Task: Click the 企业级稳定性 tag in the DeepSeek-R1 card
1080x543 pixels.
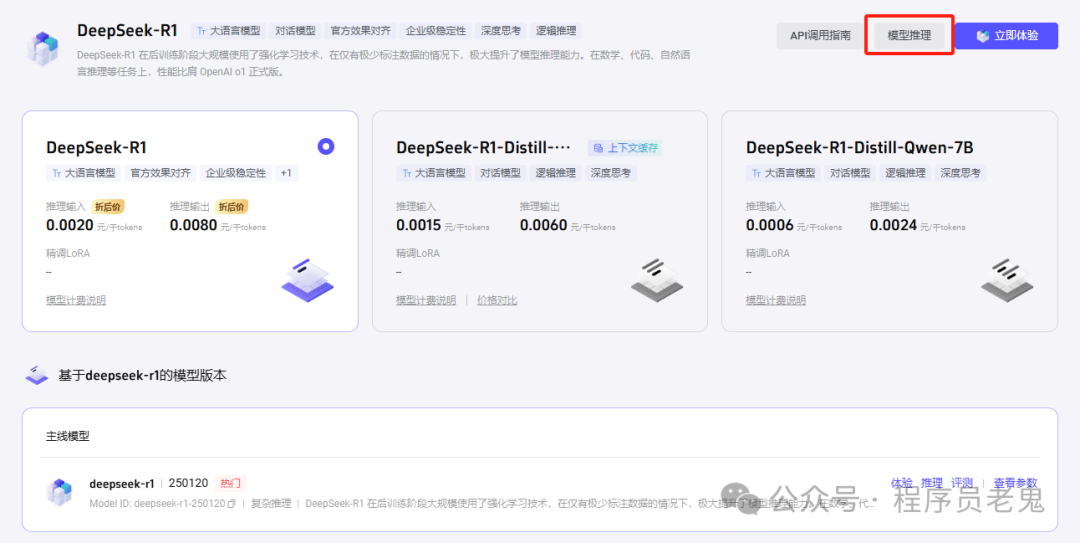Action: [236, 173]
